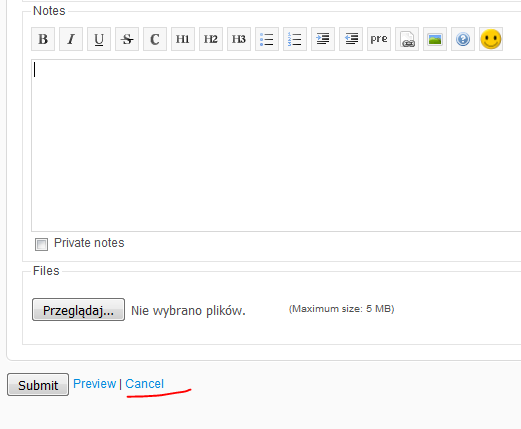This screenshot has width=521, height=429.
Task: Insert preformatted text block
Action: click(379, 39)
